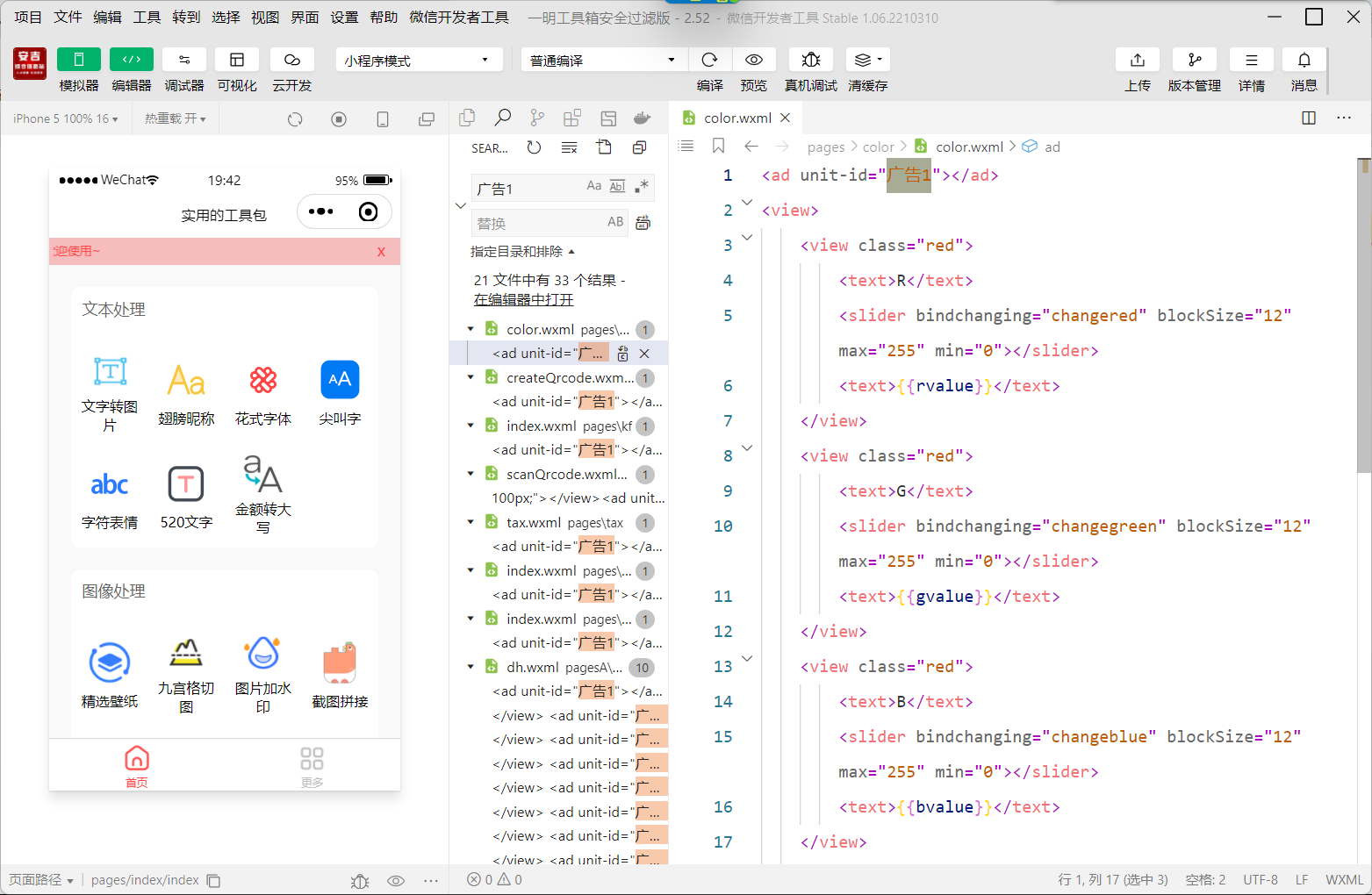The image size is (1372, 895).
Task: Toggle match case (Aa) in search
Action: (594, 186)
